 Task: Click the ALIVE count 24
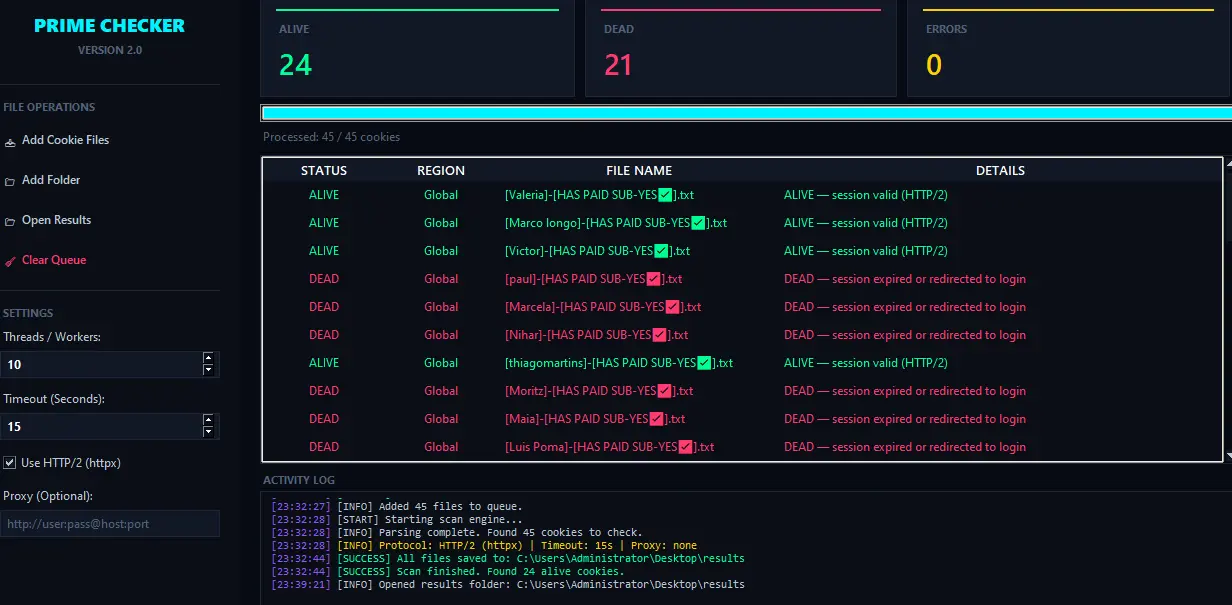click(296, 65)
